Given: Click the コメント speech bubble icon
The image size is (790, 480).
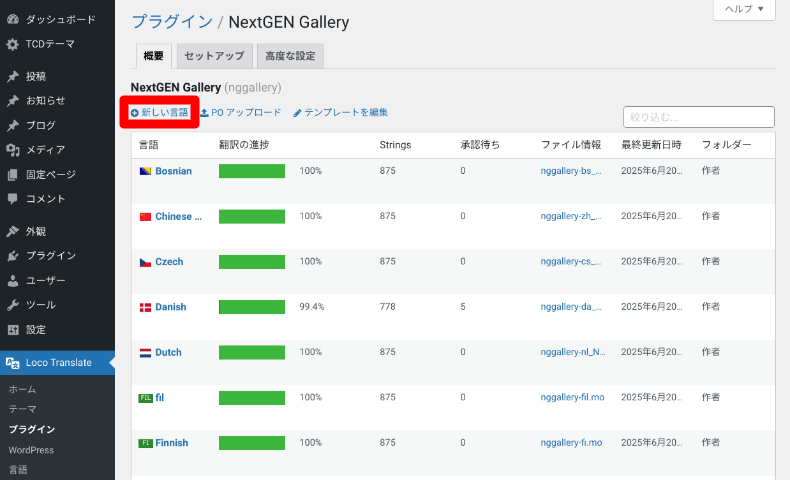Looking at the screenshot, I should click(13, 199).
